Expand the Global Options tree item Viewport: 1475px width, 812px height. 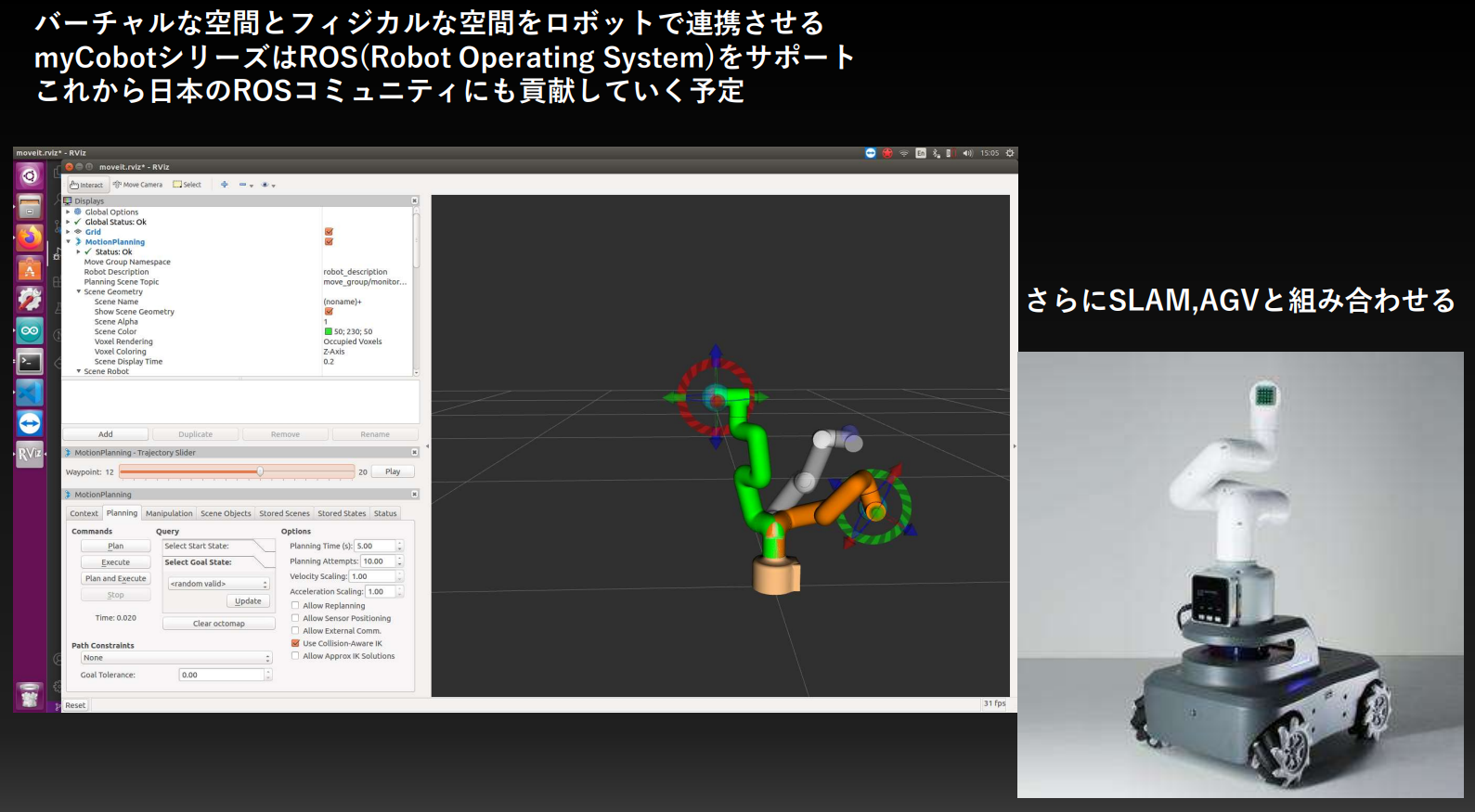pos(68,213)
